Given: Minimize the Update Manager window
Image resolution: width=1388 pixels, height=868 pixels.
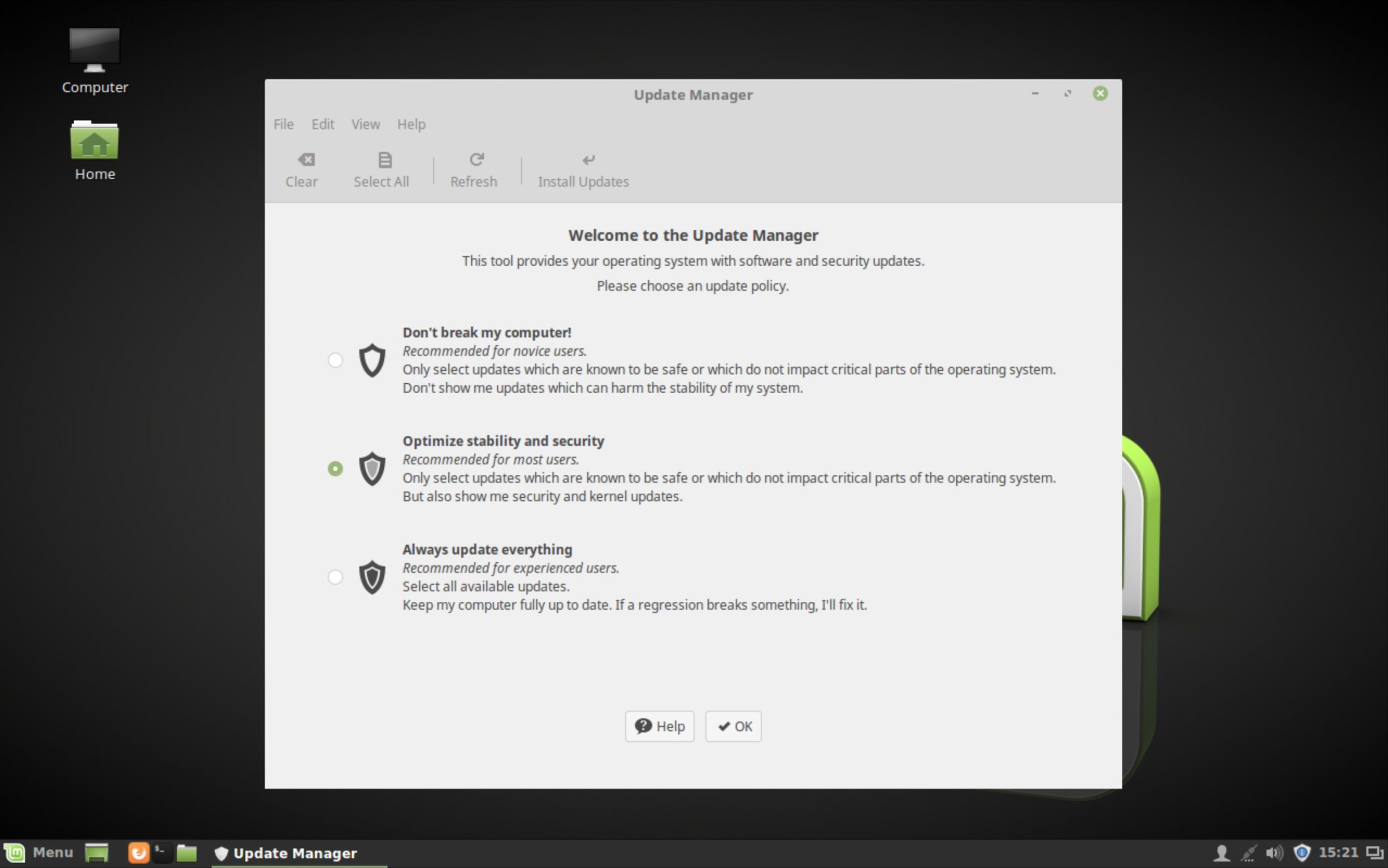Looking at the screenshot, I should pos(1035,93).
